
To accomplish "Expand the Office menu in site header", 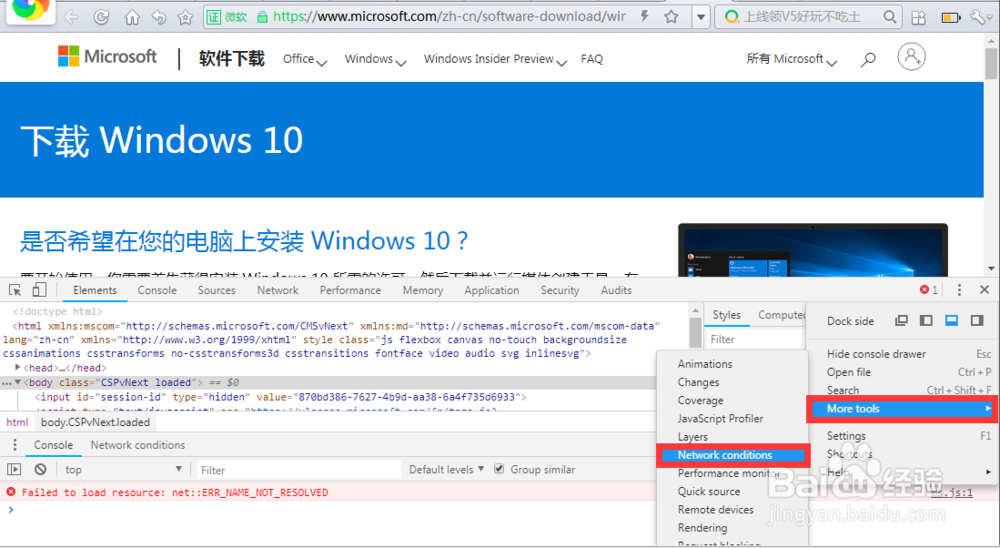I will (305, 59).
